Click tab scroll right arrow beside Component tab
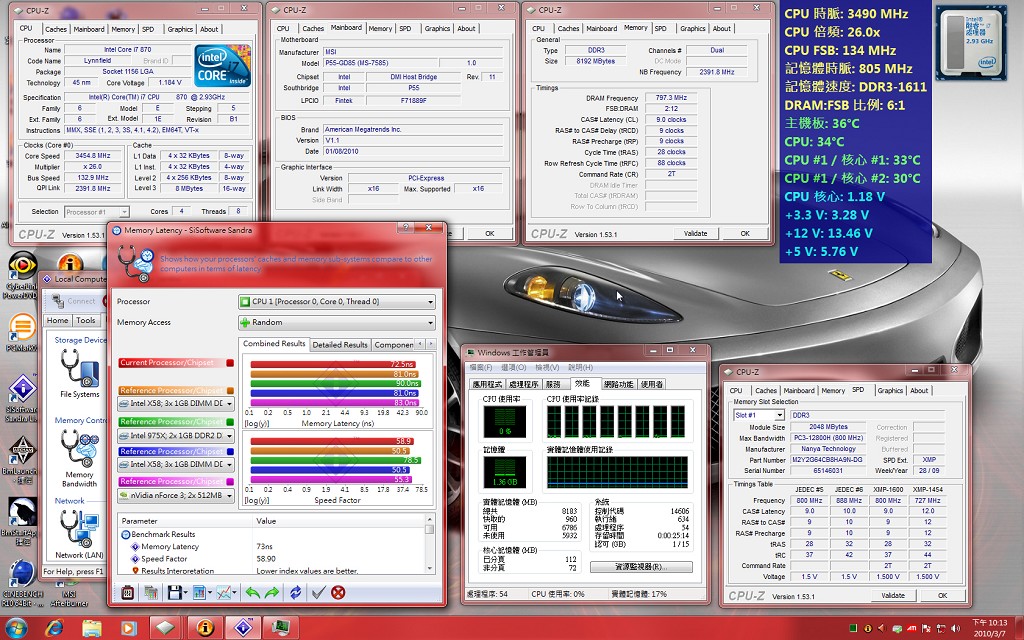The height and width of the screenshot is (640, 1024). (x=430, y=344)
